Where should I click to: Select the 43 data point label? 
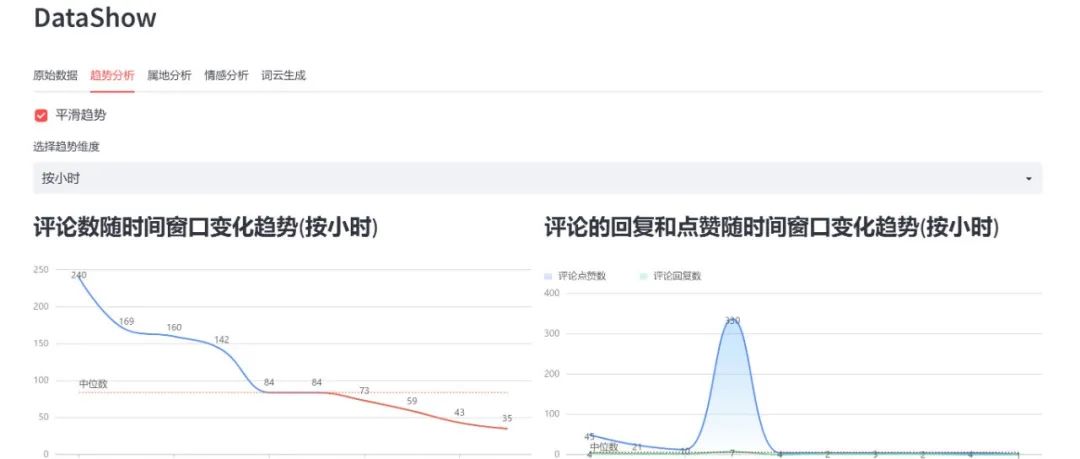pos(459,412)
